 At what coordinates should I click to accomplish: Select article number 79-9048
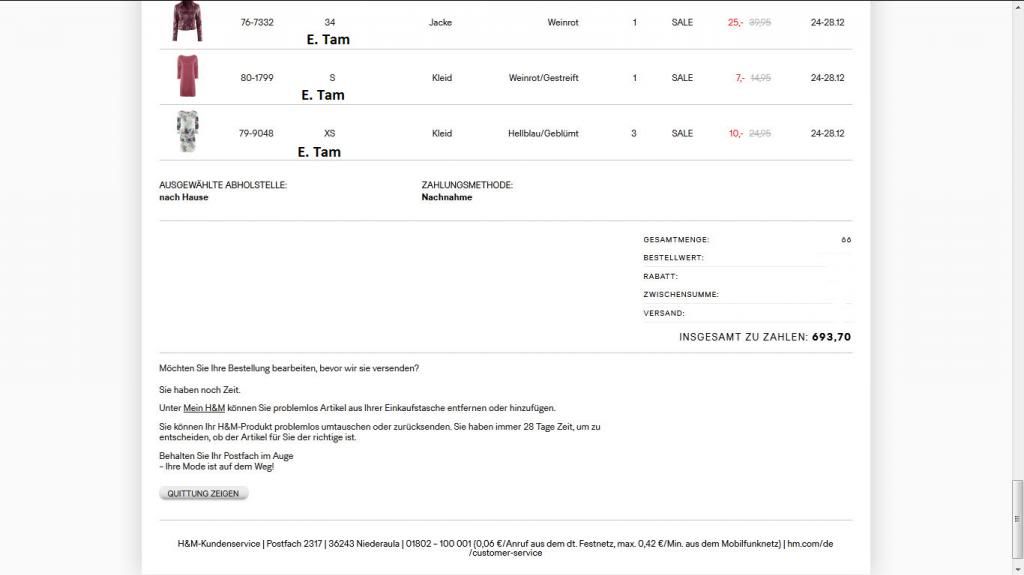tap(257, 133)
